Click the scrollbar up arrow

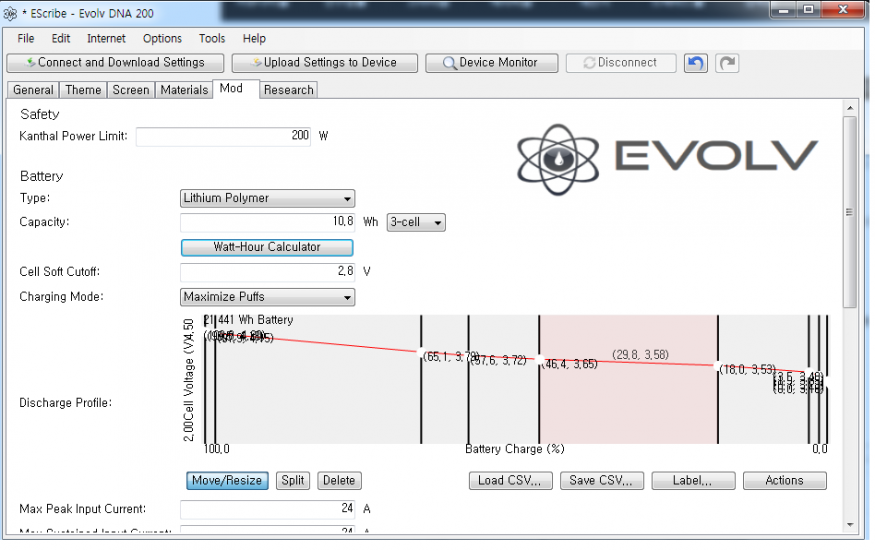(849, 108)
